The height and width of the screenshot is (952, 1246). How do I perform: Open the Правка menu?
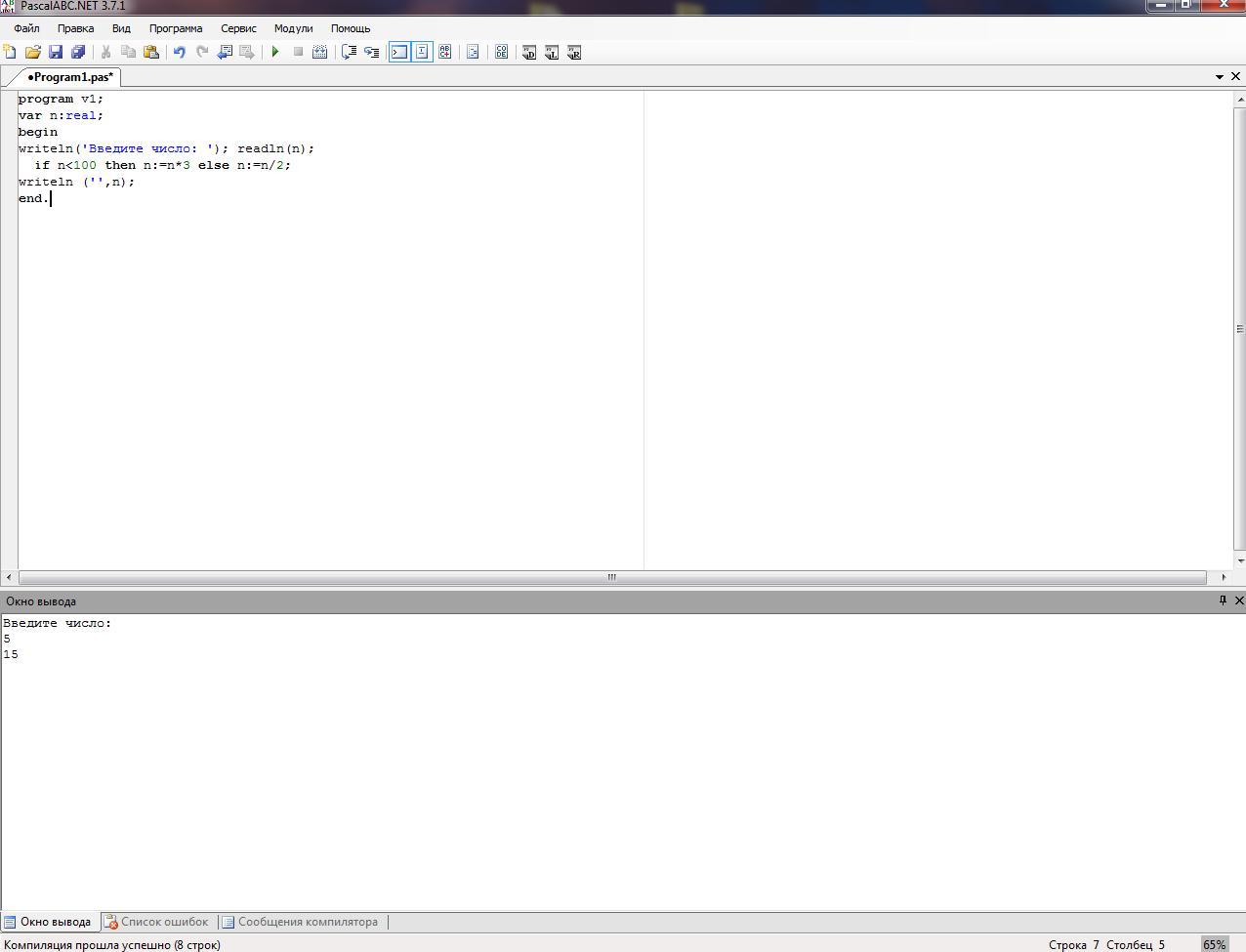coord(75,28)
